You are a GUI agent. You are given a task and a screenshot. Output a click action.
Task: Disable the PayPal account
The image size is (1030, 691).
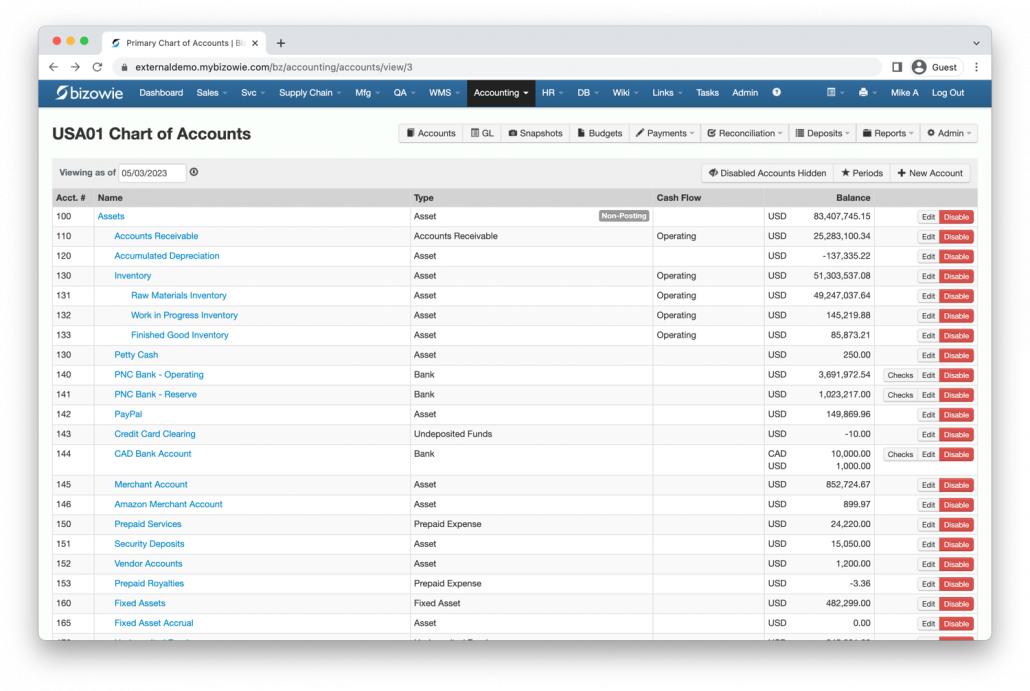click(x=956, y=415)
